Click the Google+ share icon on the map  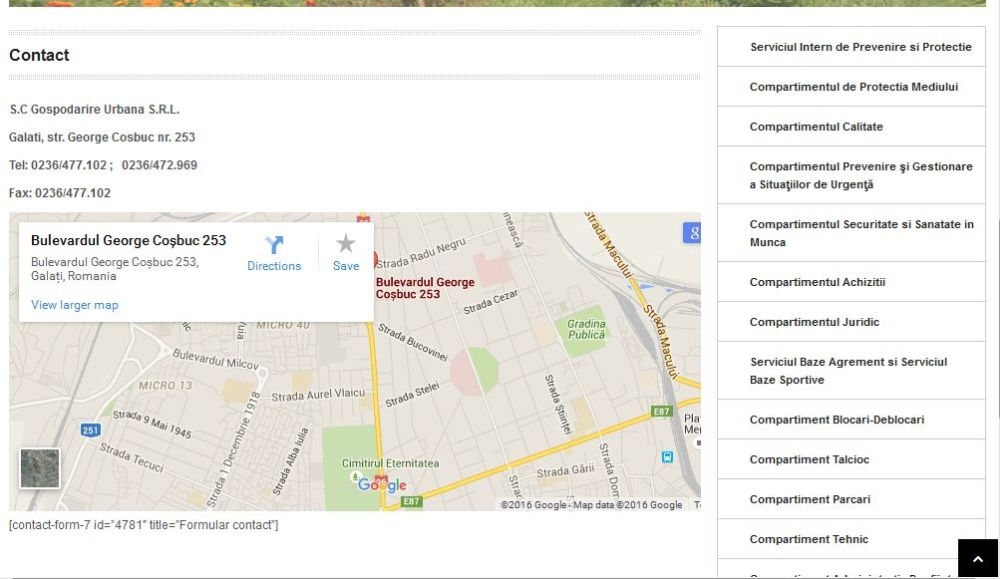click(x=695, y=232)
